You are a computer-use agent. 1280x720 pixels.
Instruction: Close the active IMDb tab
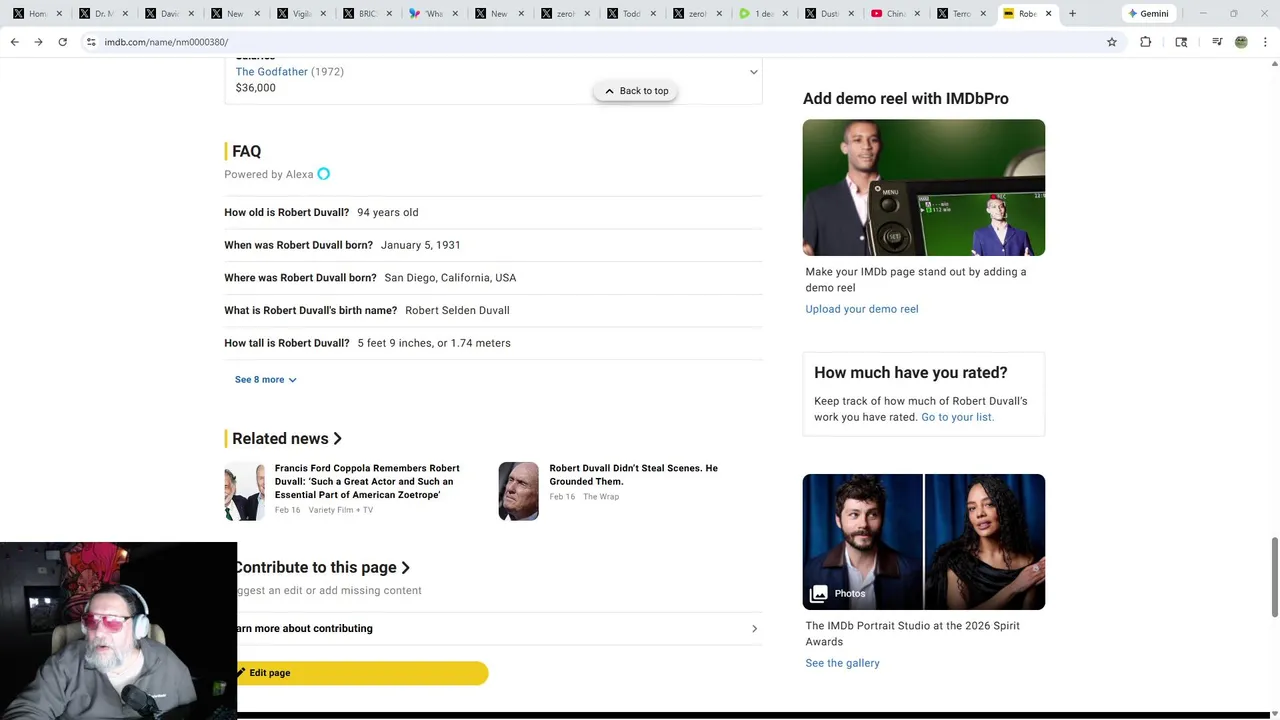[x=1048, y=14]
